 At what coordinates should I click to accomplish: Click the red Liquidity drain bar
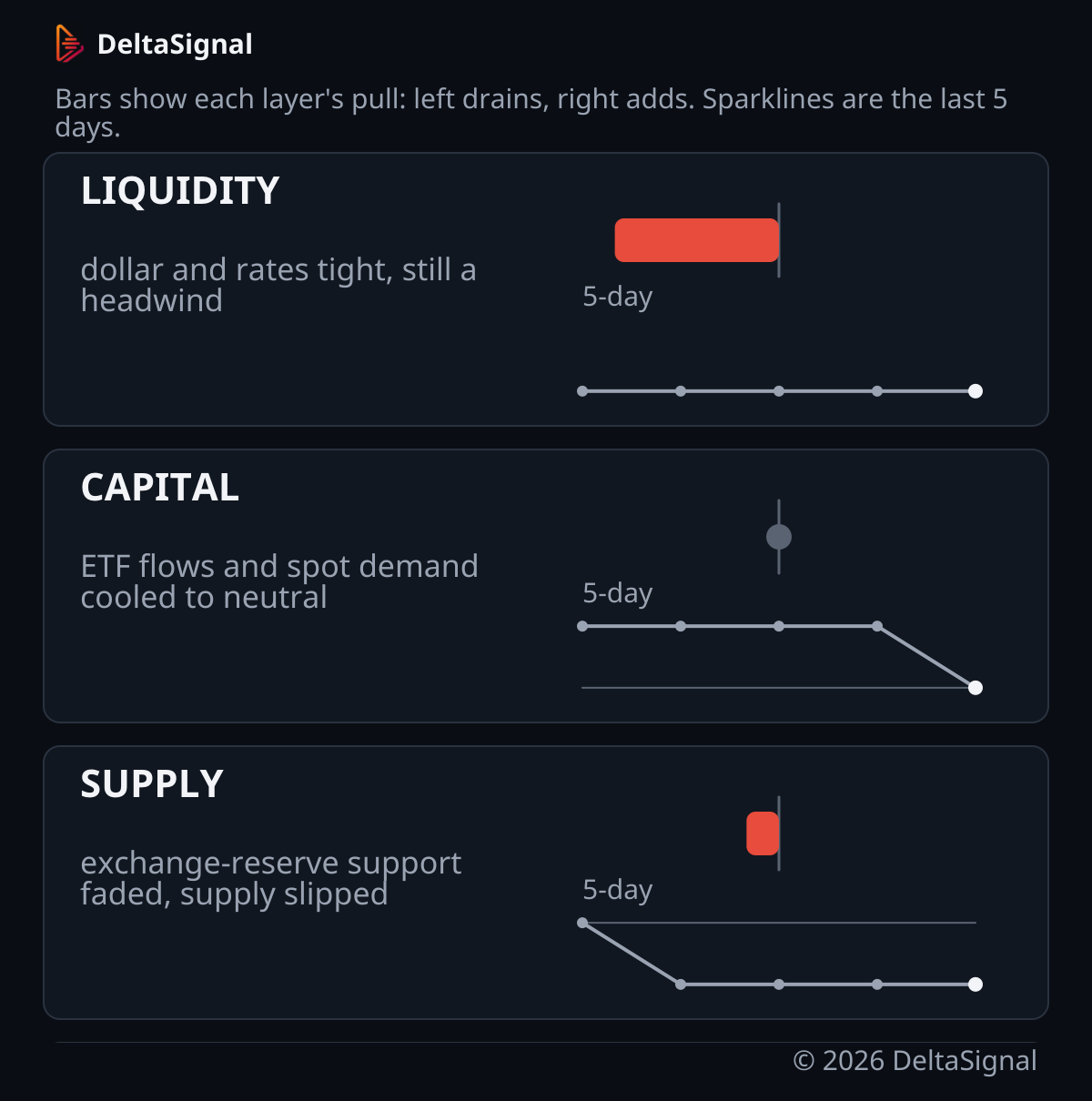coord(697,240)
